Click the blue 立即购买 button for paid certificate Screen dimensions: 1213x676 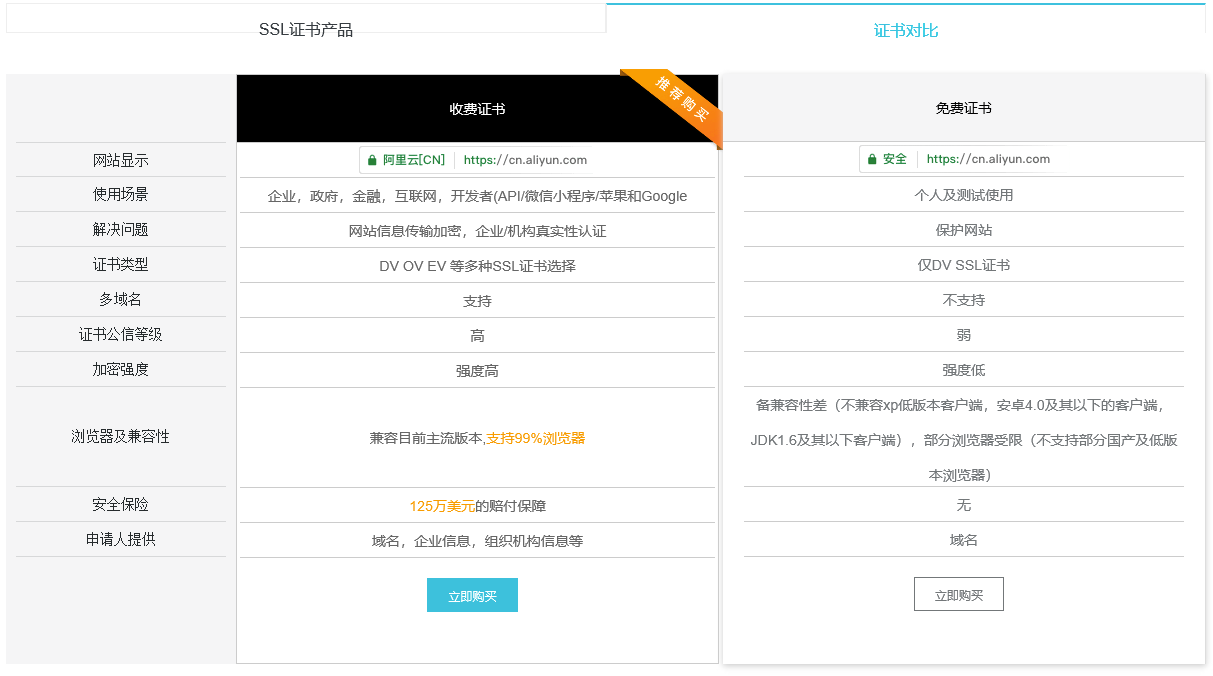point(472,595)
